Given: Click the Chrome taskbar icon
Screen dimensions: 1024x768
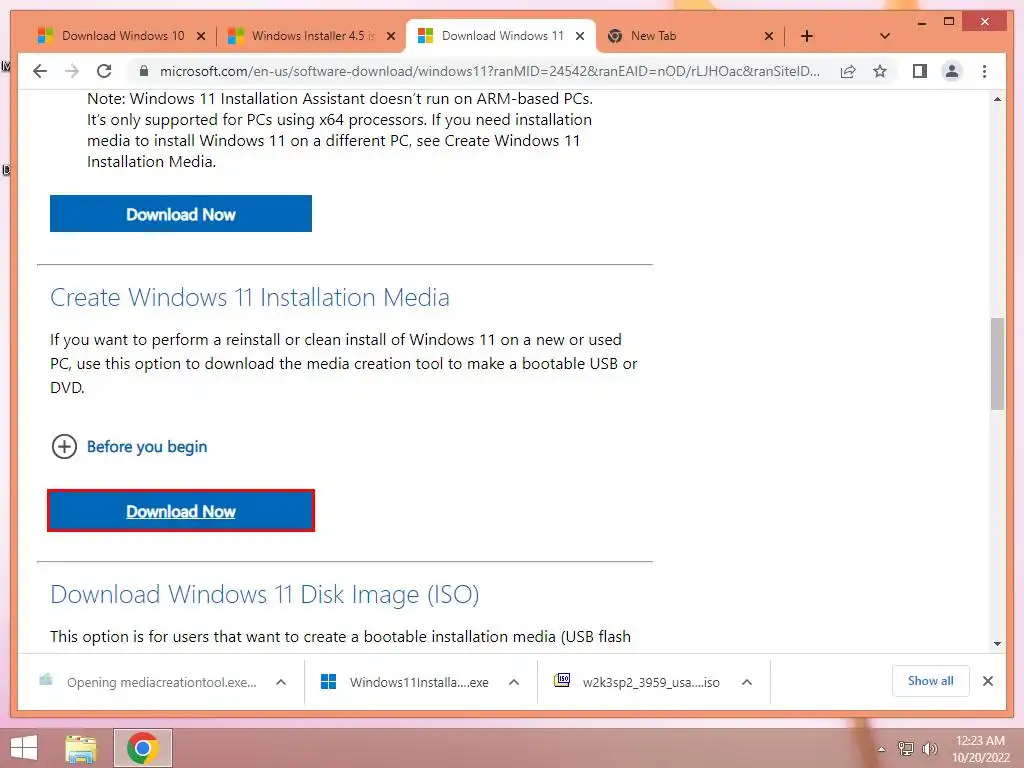Looking at the screenshot, I should [143, 748].
